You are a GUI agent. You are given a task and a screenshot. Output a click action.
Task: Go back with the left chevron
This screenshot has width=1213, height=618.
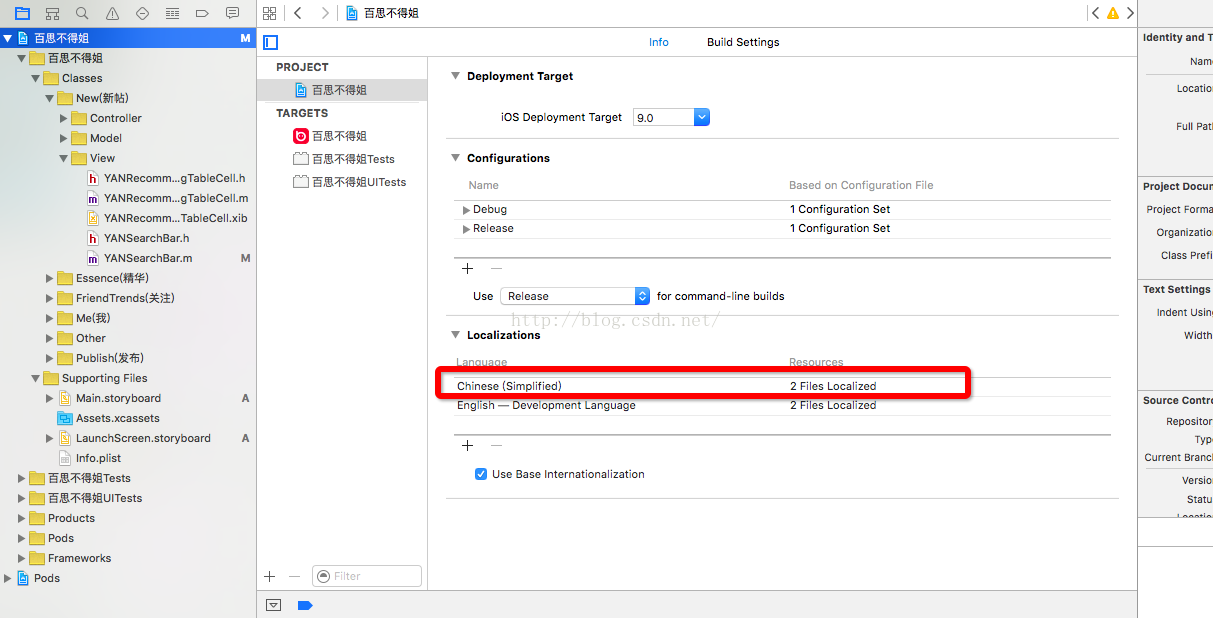pyautogui.click(x=298, y=13)
